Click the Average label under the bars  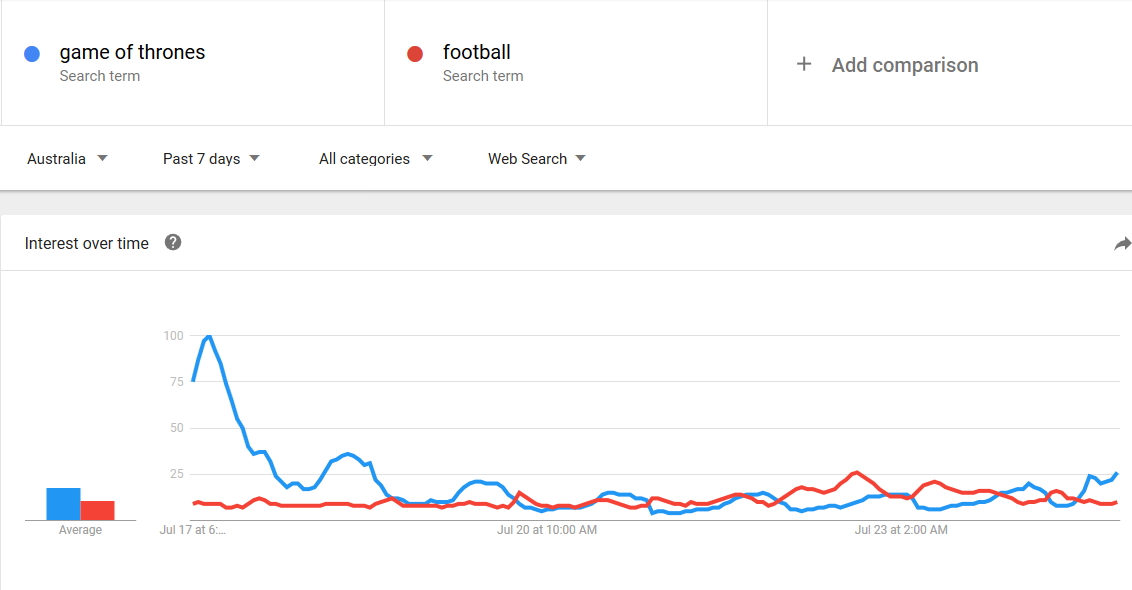(x=80, y=530)
